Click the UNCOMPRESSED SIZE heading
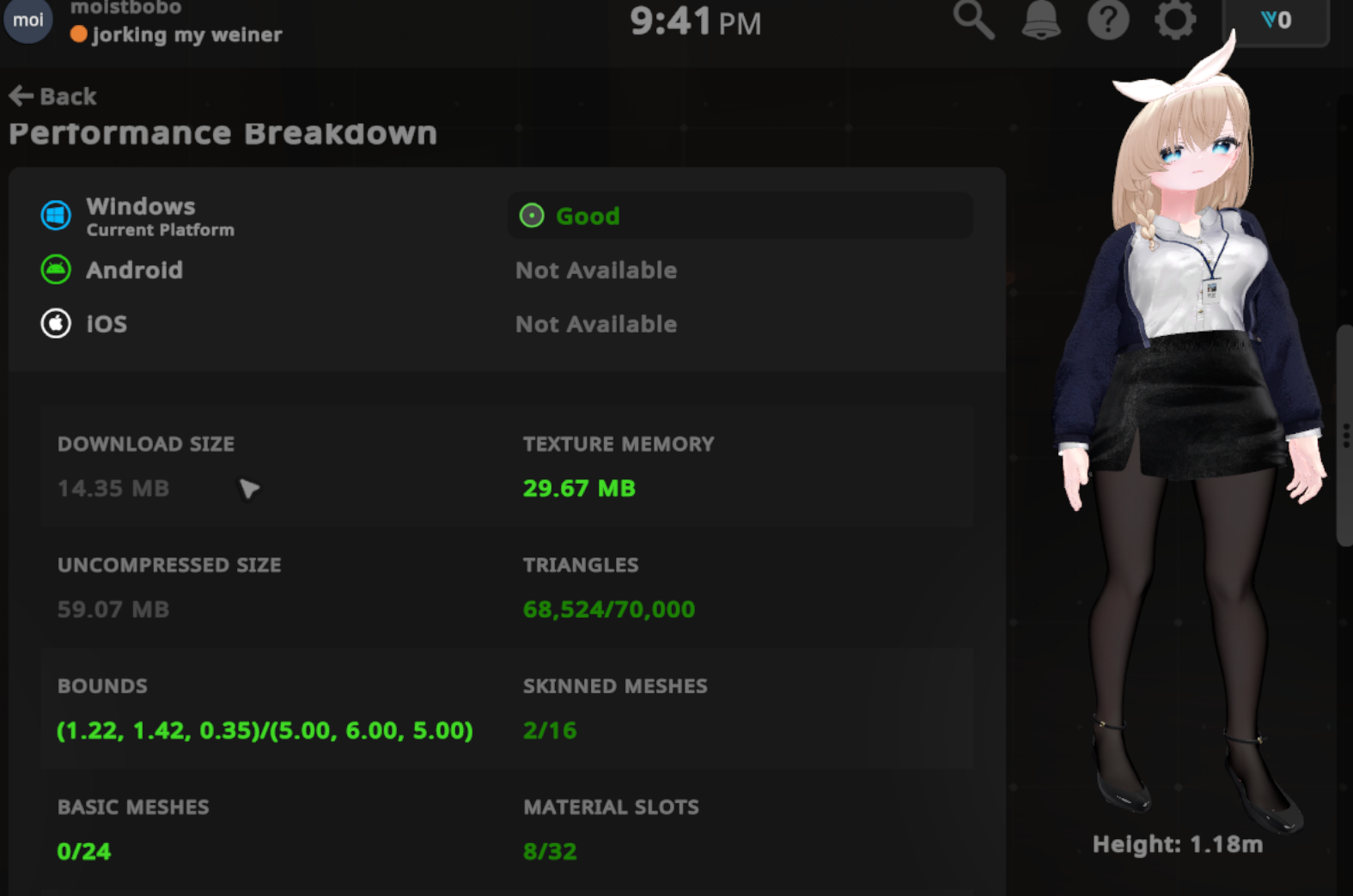Image resolution: width=1353 pixels, height=896 pixels. coord(169,565)
